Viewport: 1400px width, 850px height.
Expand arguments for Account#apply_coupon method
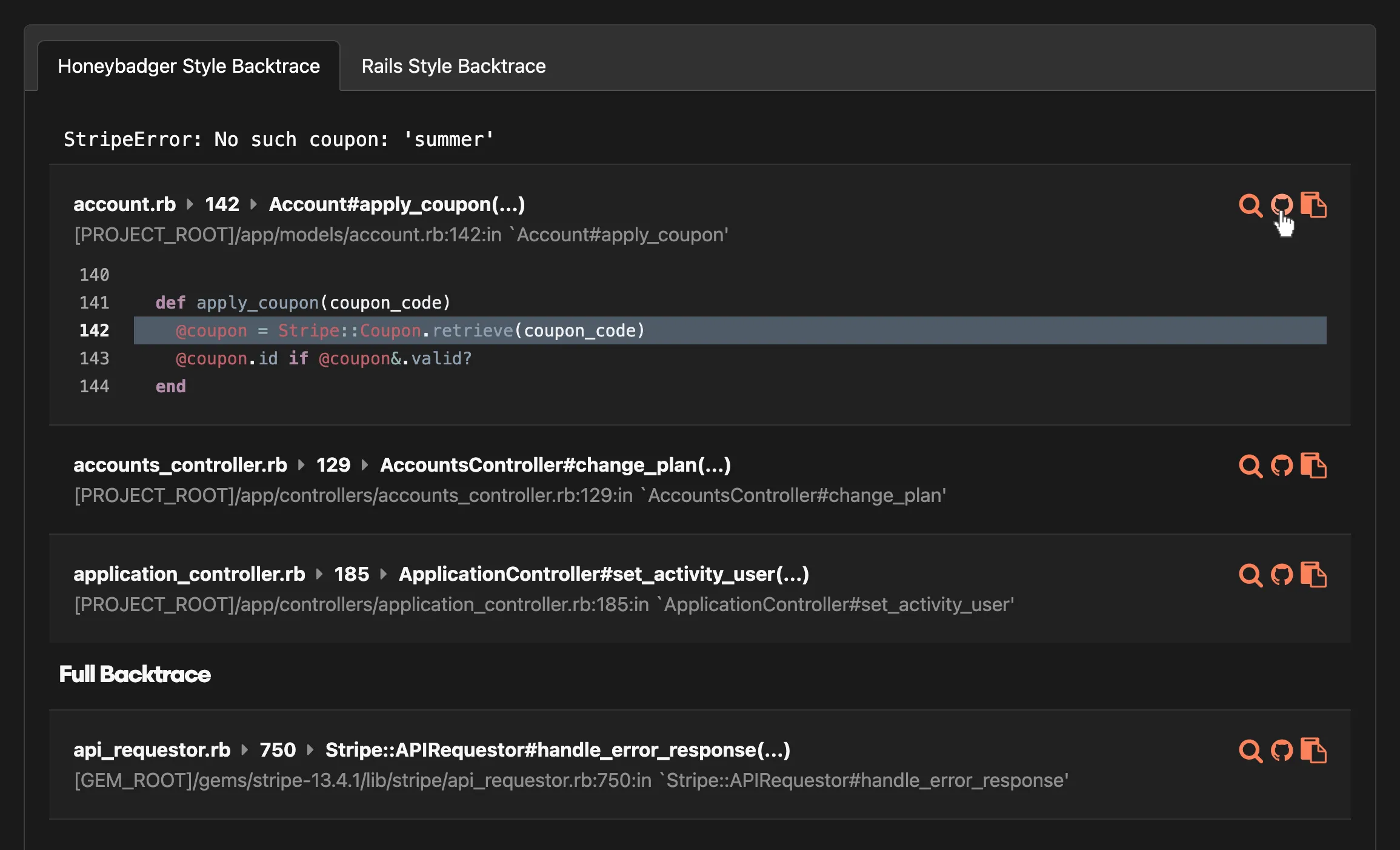coord(509,204)
